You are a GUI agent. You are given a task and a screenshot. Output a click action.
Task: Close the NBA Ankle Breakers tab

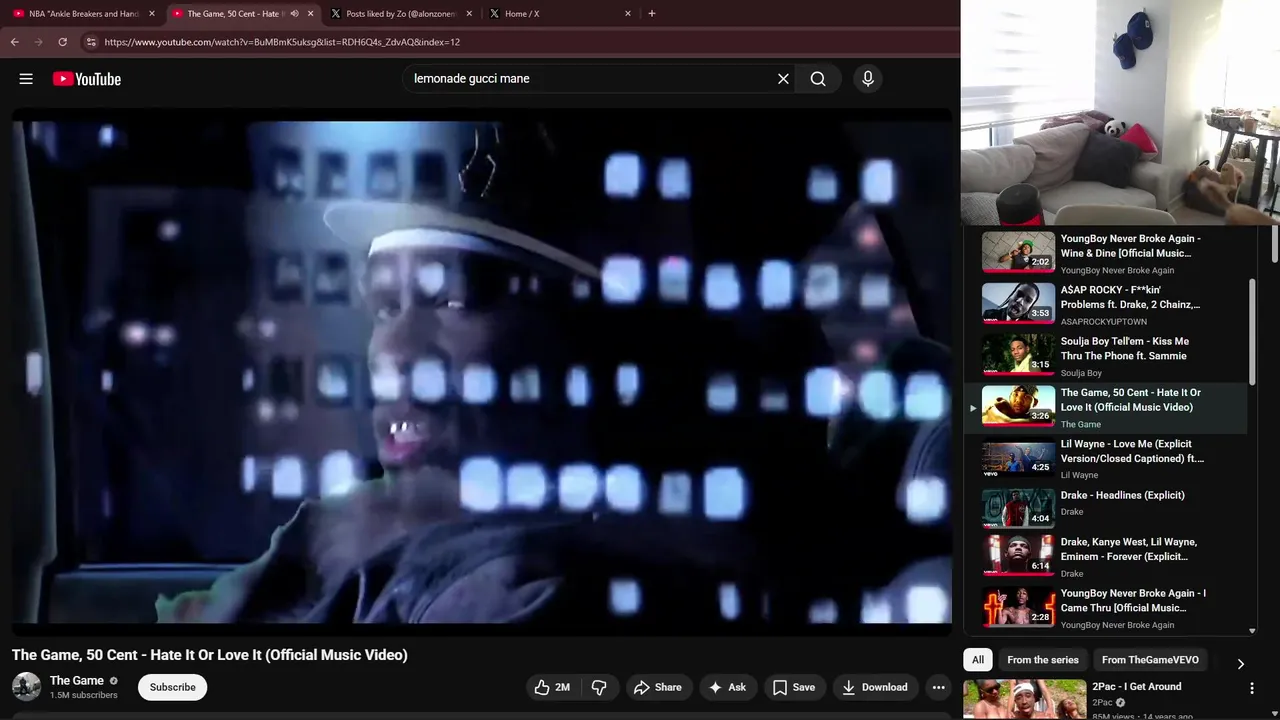coord(152,14)
